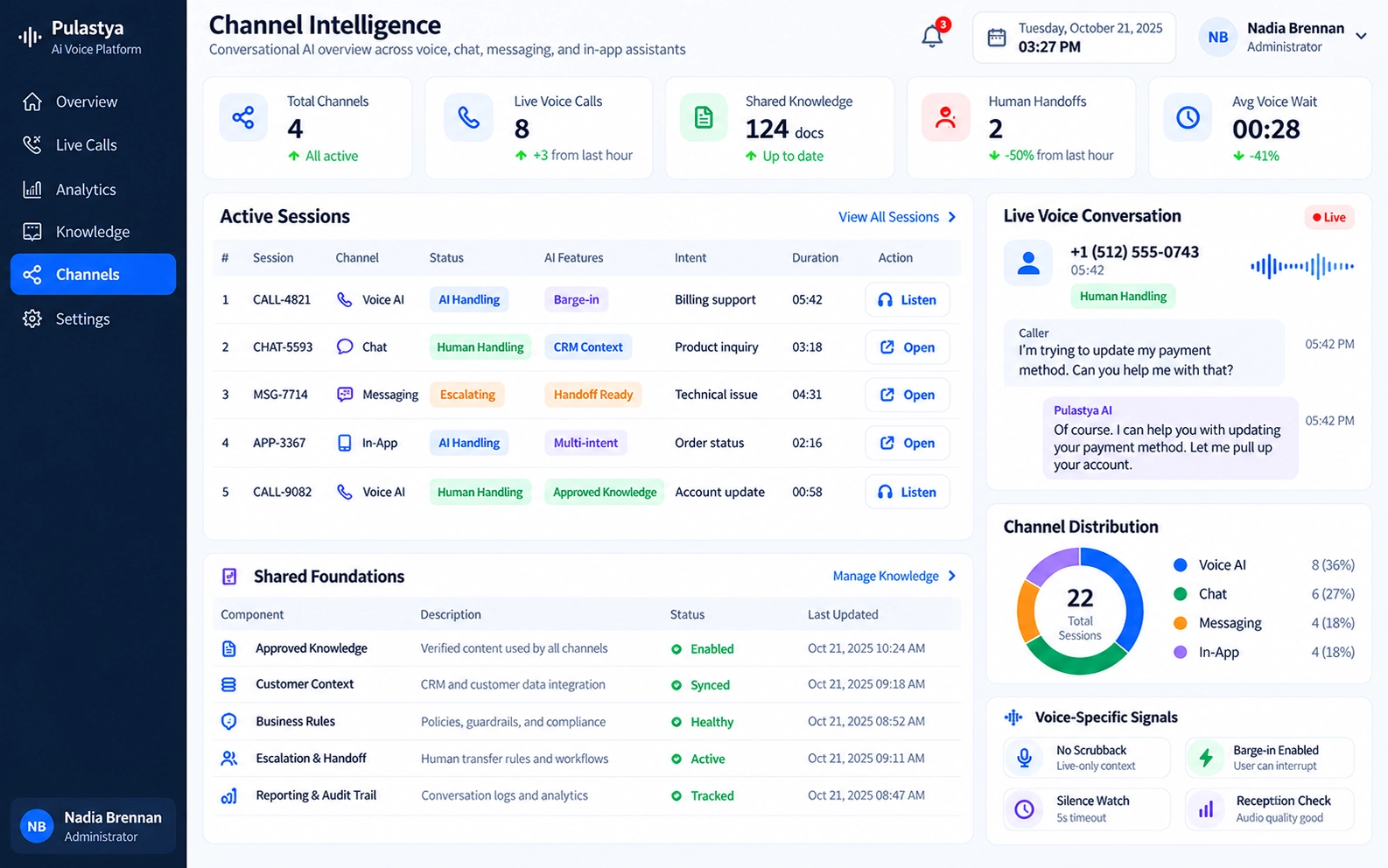
Task: Click the Barge-in Enabled lightning icon
Action: 1206,757
